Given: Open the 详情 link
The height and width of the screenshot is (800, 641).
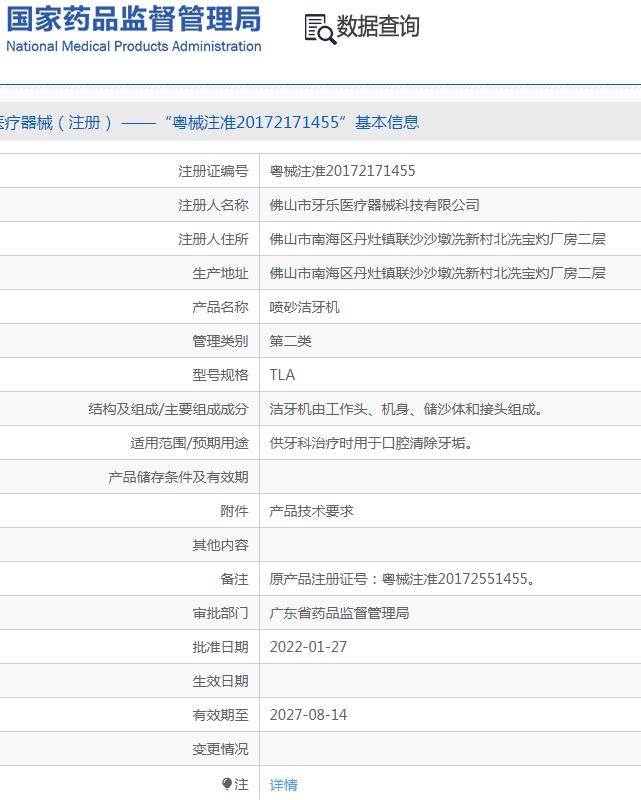Looking at the screenshot, I should (284, 785).
